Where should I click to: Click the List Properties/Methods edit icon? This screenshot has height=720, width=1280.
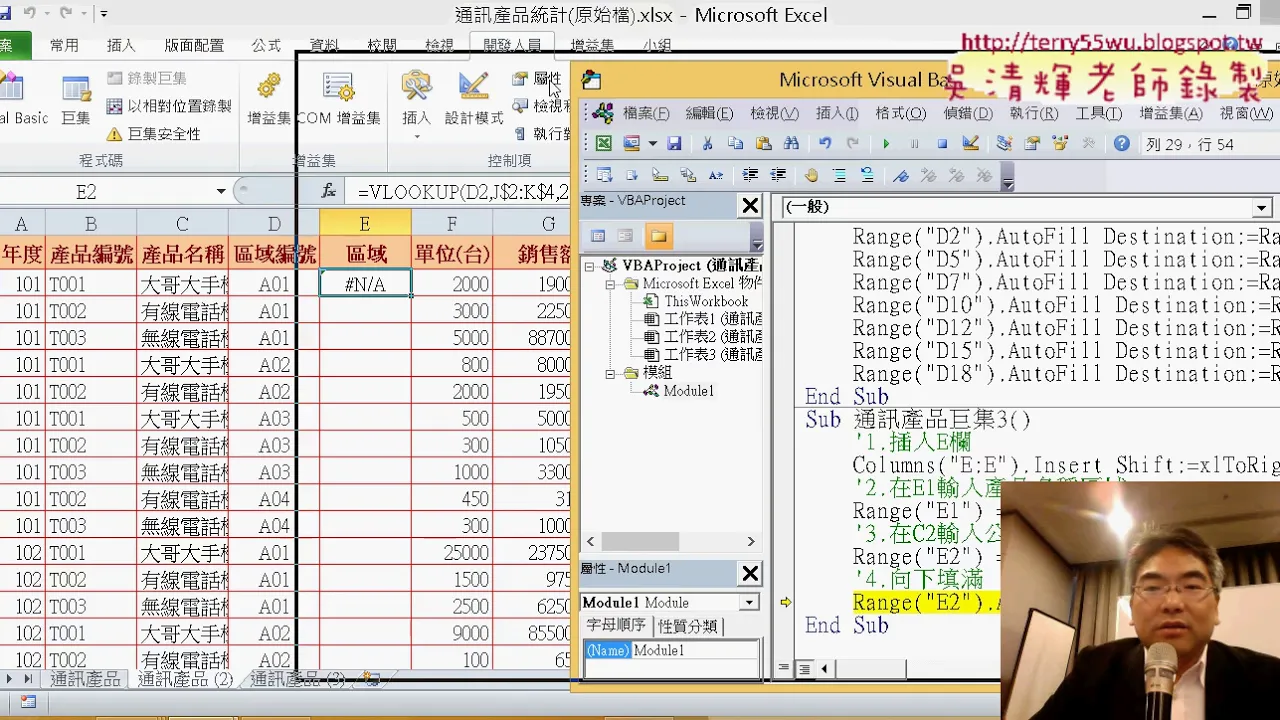(604, 175)
